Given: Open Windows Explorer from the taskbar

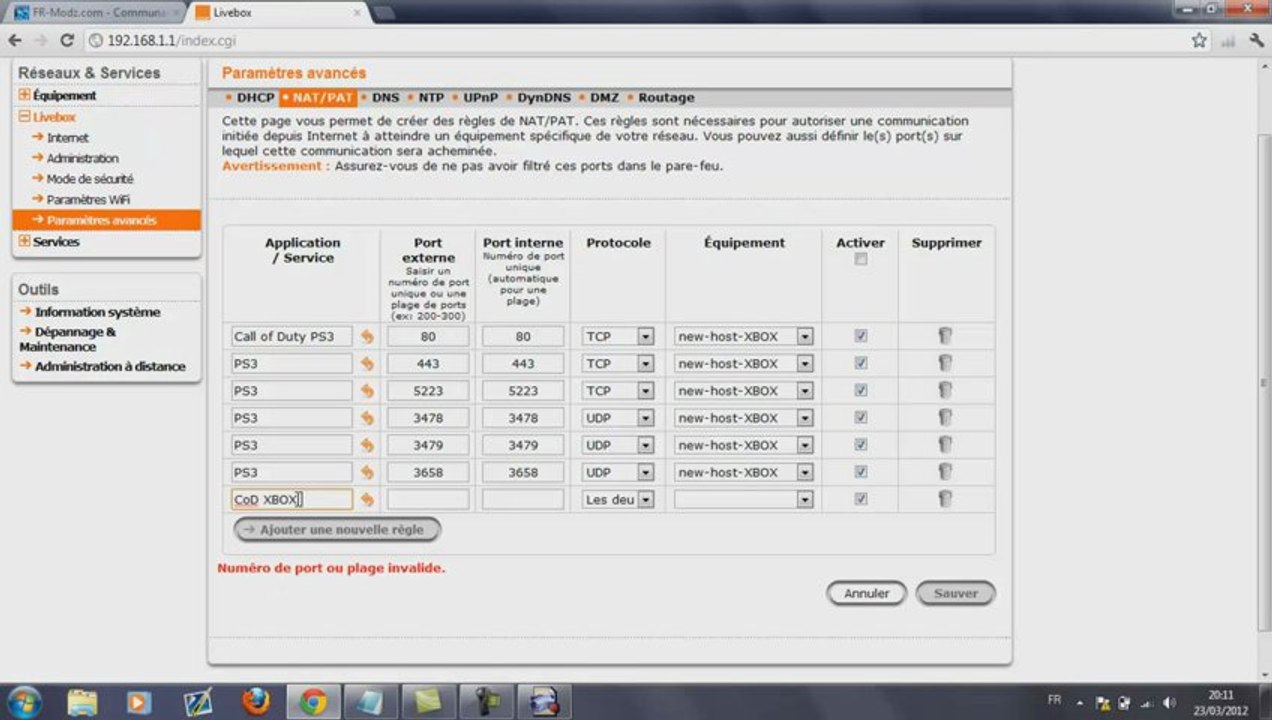Looking at the screenshot, I should [83, 702].
